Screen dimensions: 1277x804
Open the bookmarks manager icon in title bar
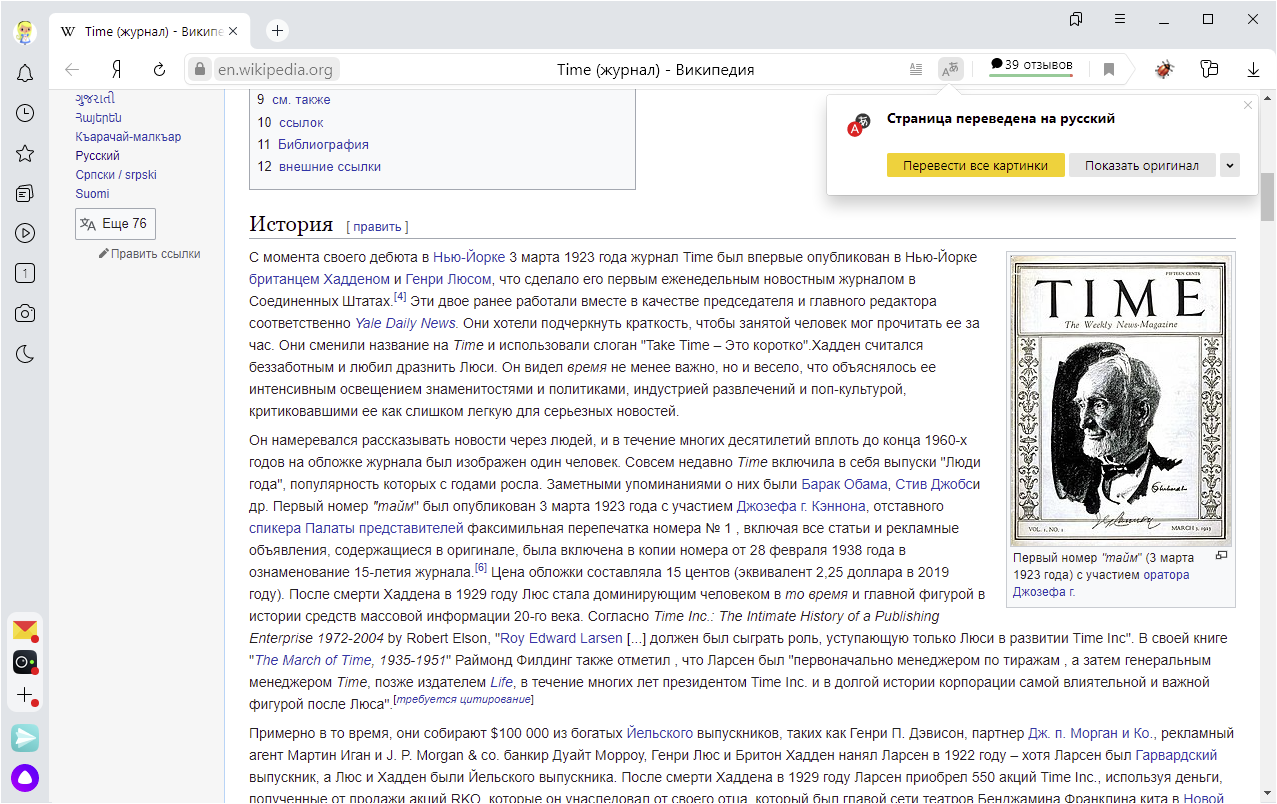click(x=1076, y=19)
